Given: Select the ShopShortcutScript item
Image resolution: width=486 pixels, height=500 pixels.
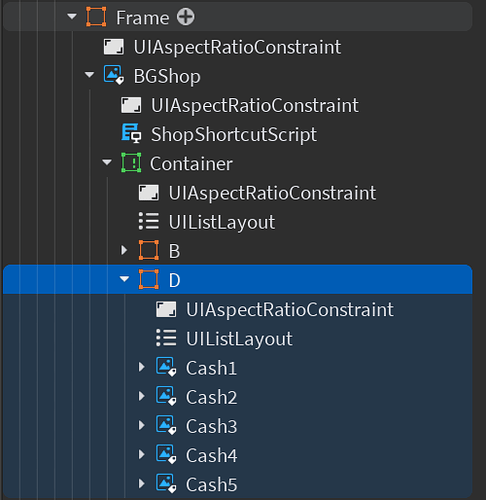Looking at the screenshot, I should (234, 134).
